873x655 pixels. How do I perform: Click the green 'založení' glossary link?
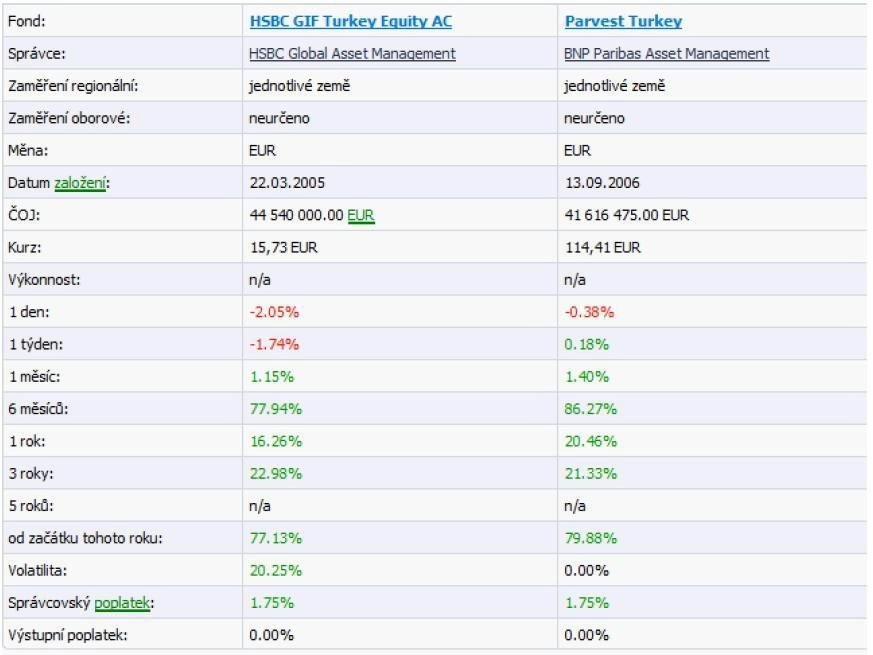[x=80, y=183]
